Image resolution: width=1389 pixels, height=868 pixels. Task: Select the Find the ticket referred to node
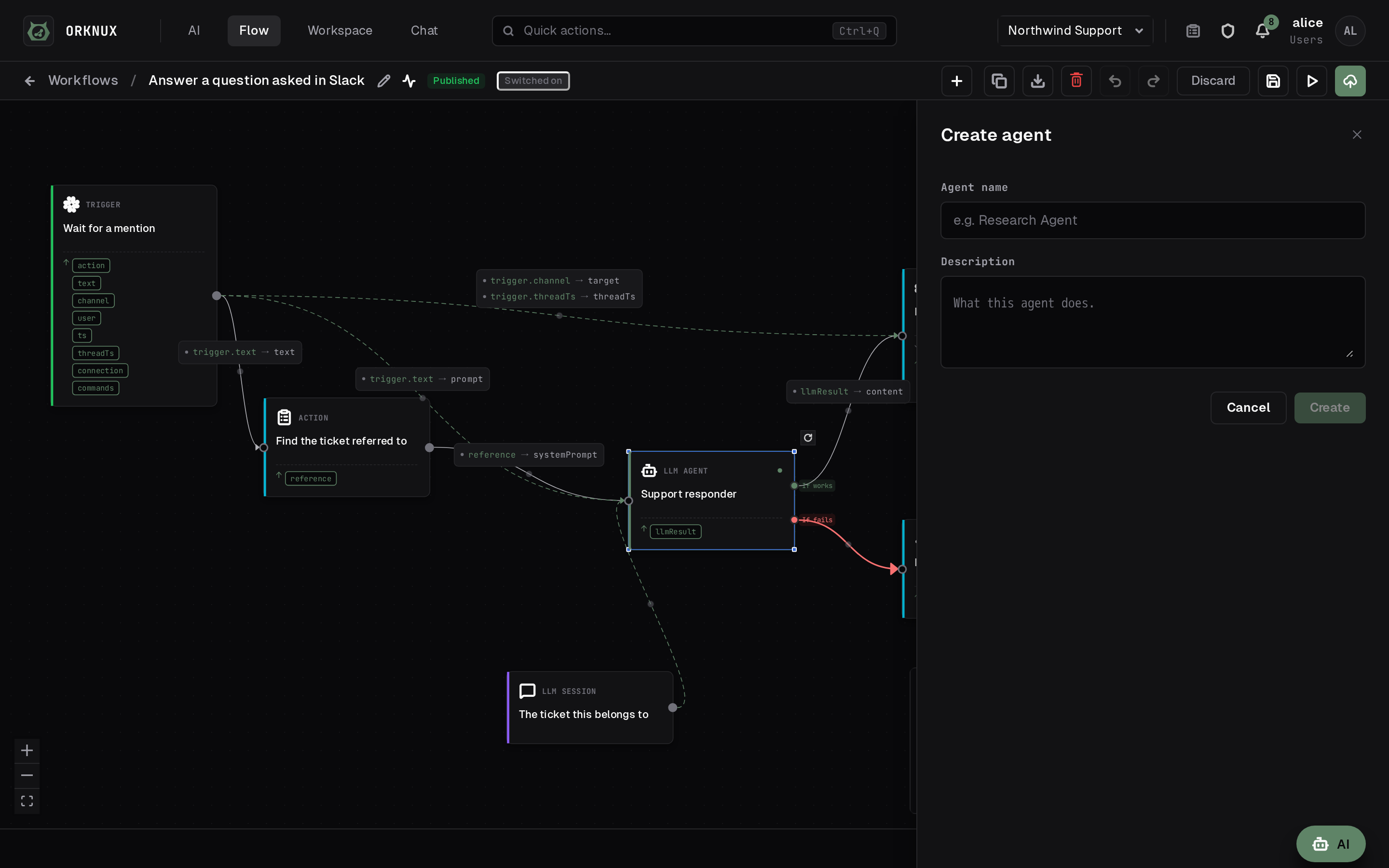click(x=347, y=447)
